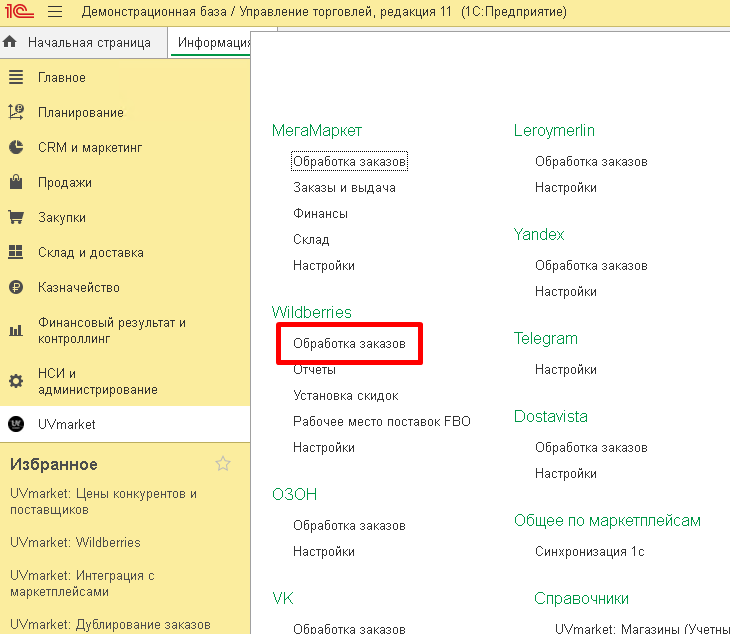Viewport: 730px width, 634px height.
Task: Click the Общее по маркетплейсам heading
Action: click(607, 520)
